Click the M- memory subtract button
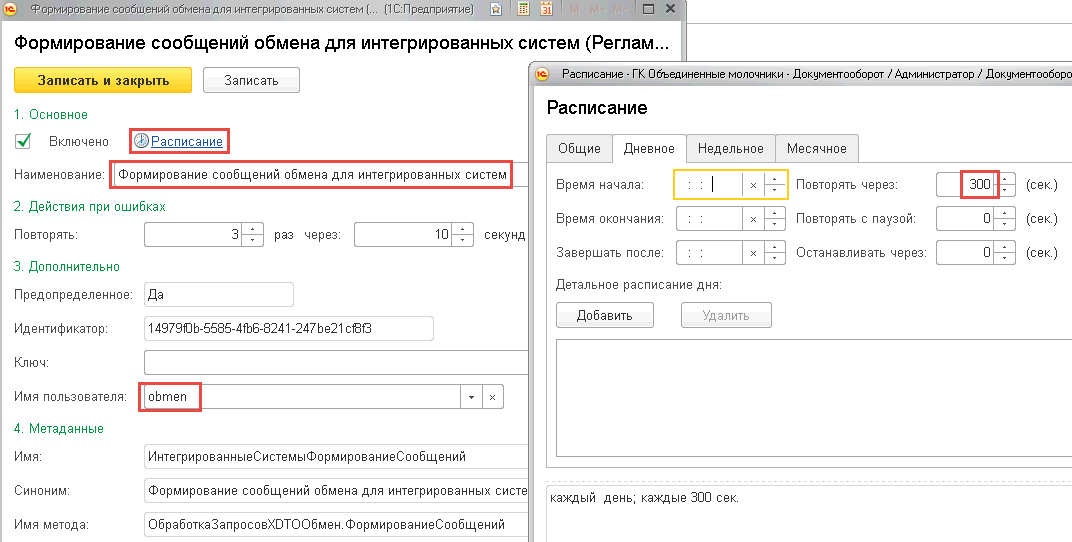 point(621,10)
